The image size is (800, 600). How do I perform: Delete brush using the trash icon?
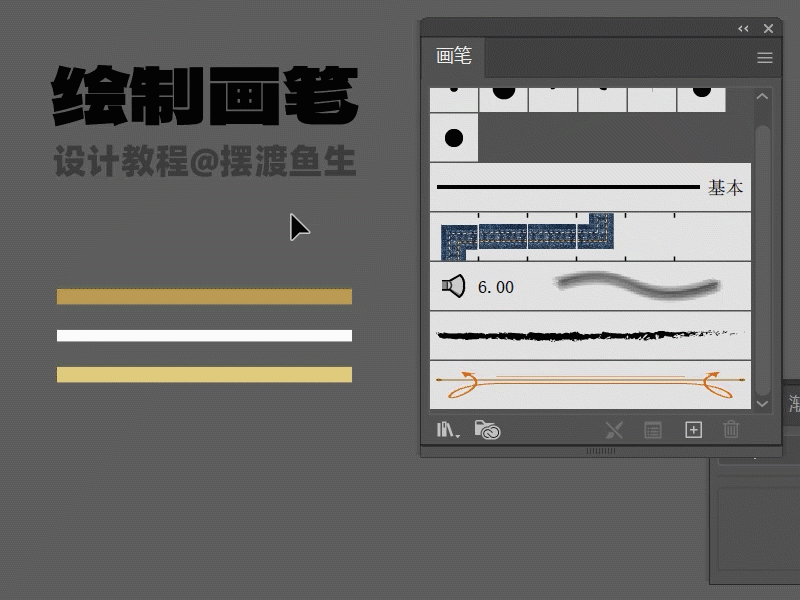731,430
